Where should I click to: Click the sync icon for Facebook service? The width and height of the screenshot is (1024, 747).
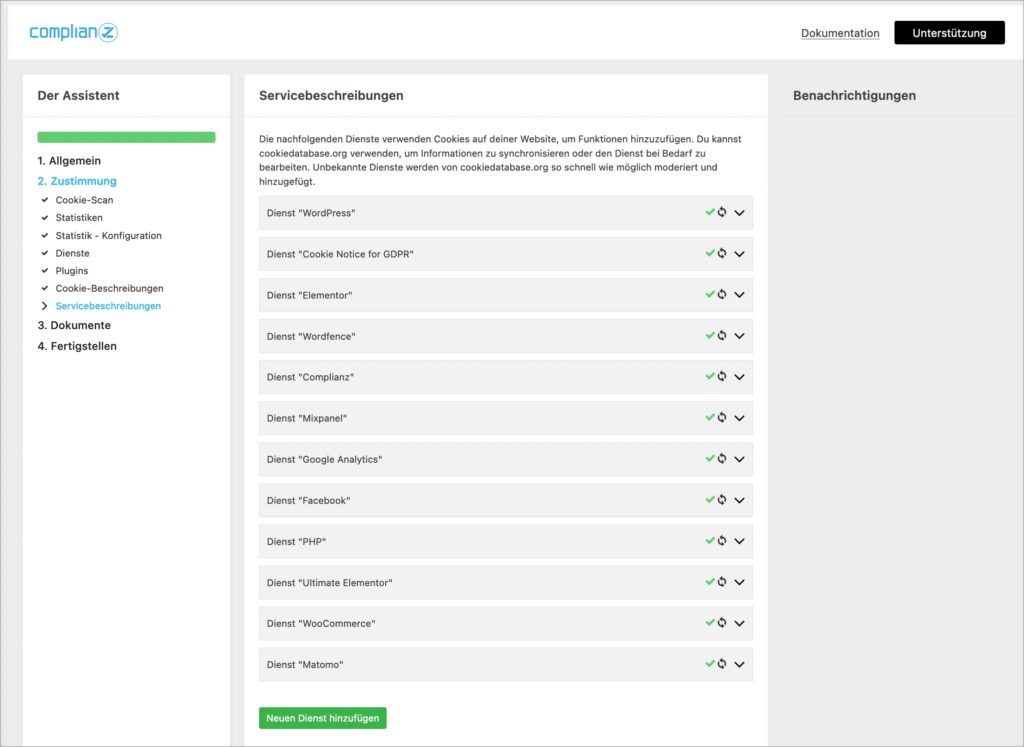(722, 500)
